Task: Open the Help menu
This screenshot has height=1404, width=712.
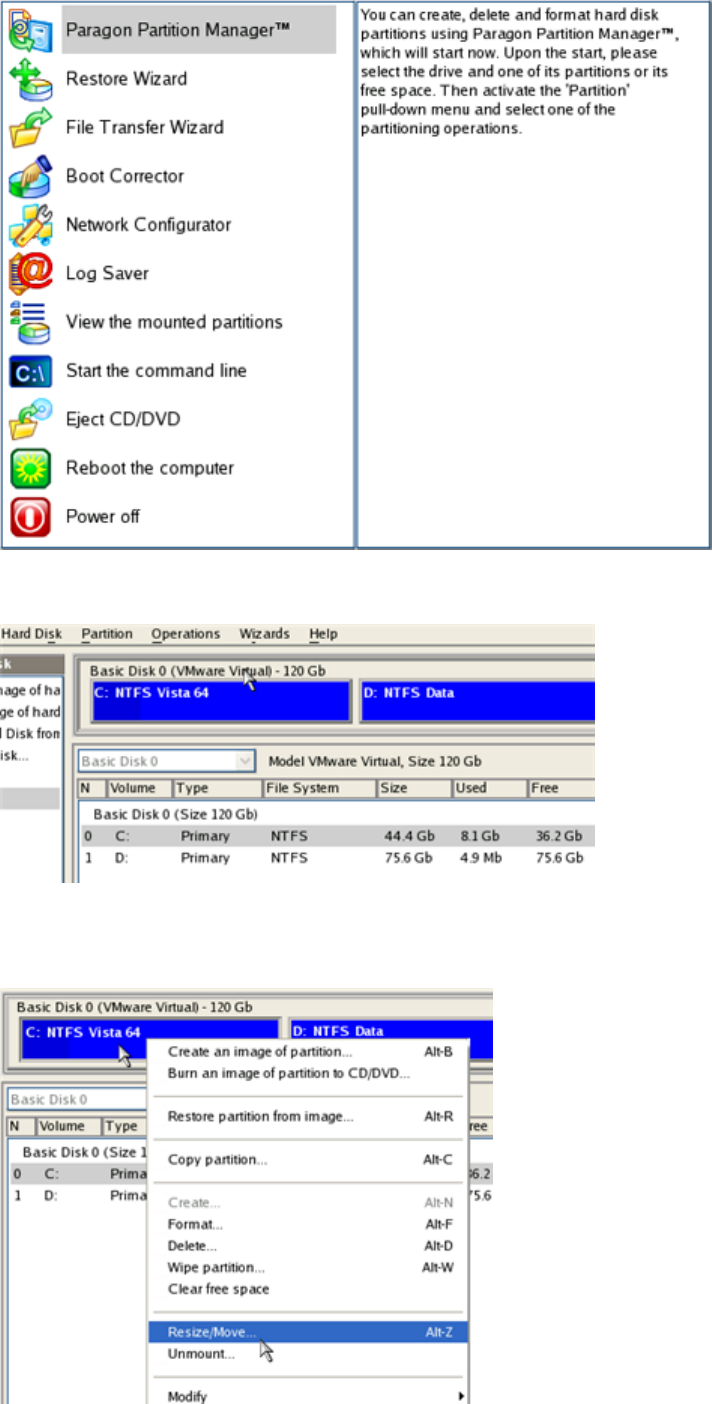Action: tap(323, 634)
